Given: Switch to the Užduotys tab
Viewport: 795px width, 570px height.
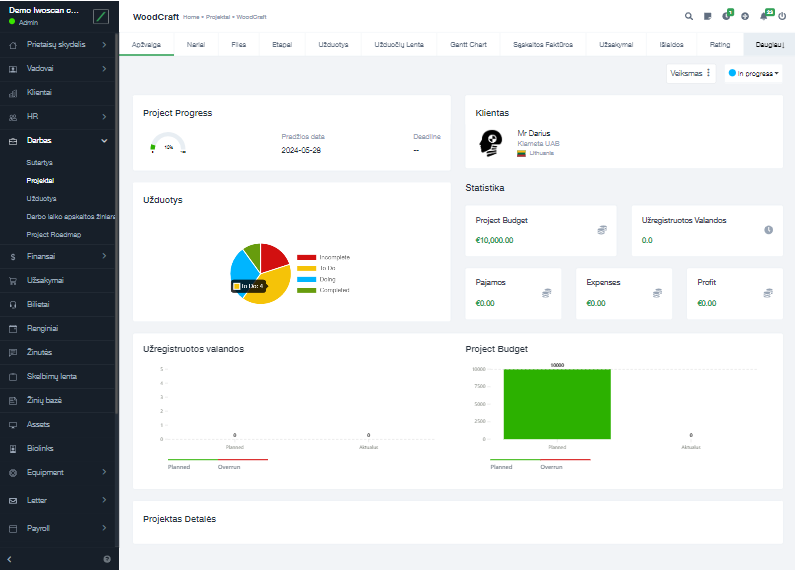Looking at the screenshot, I should (333, 45).
